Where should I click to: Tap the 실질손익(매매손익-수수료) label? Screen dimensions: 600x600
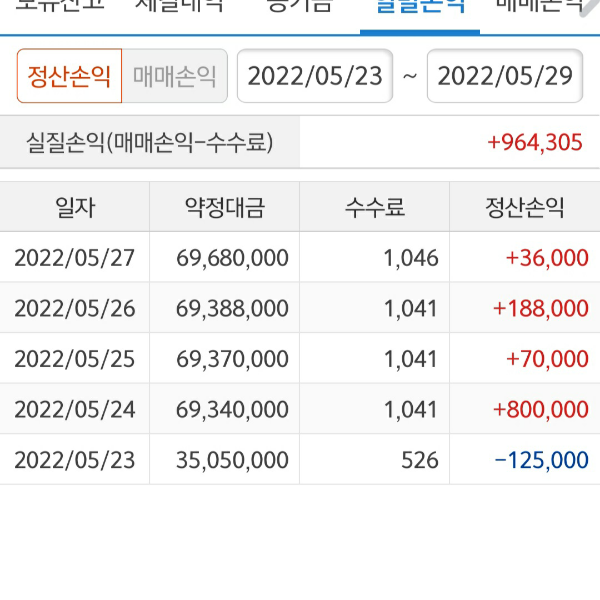[x=150, y=143]
